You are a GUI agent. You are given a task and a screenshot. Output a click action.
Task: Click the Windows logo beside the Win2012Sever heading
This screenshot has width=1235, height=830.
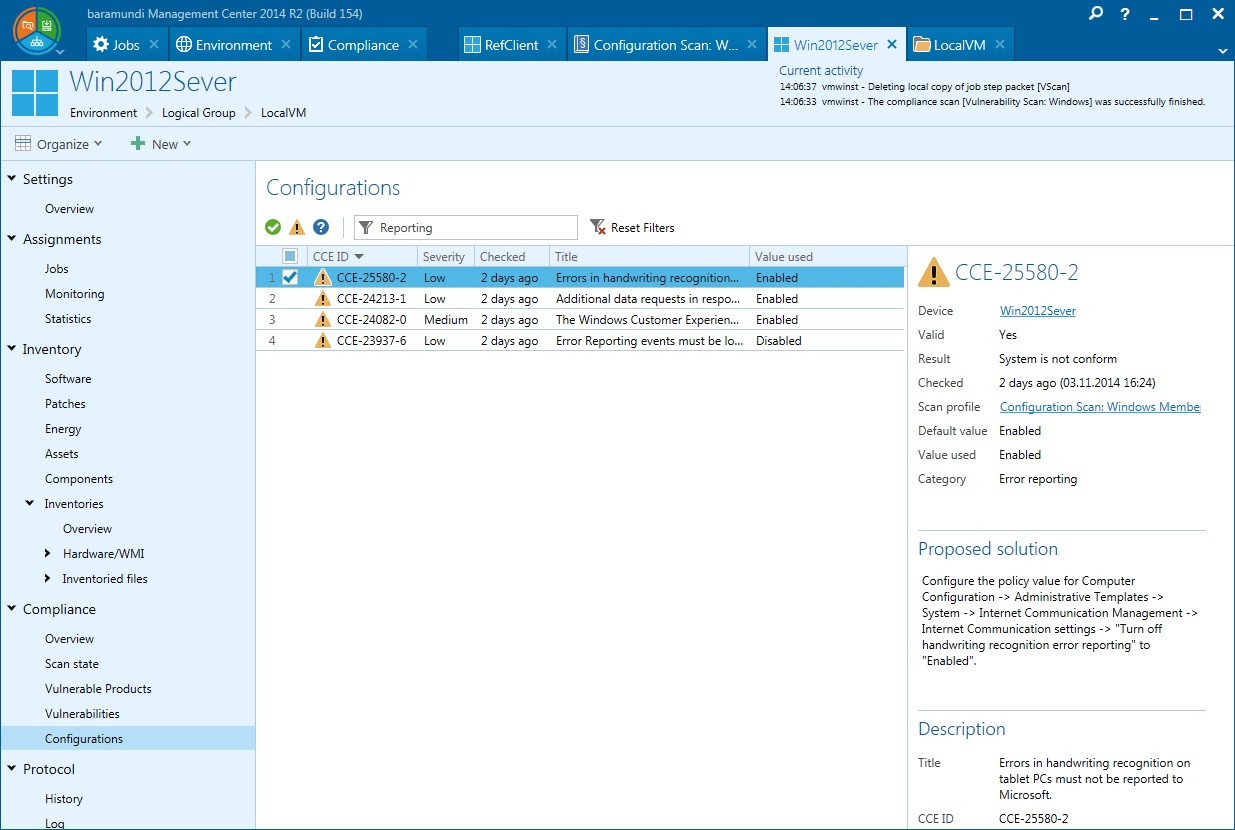(x=35, y=92)
